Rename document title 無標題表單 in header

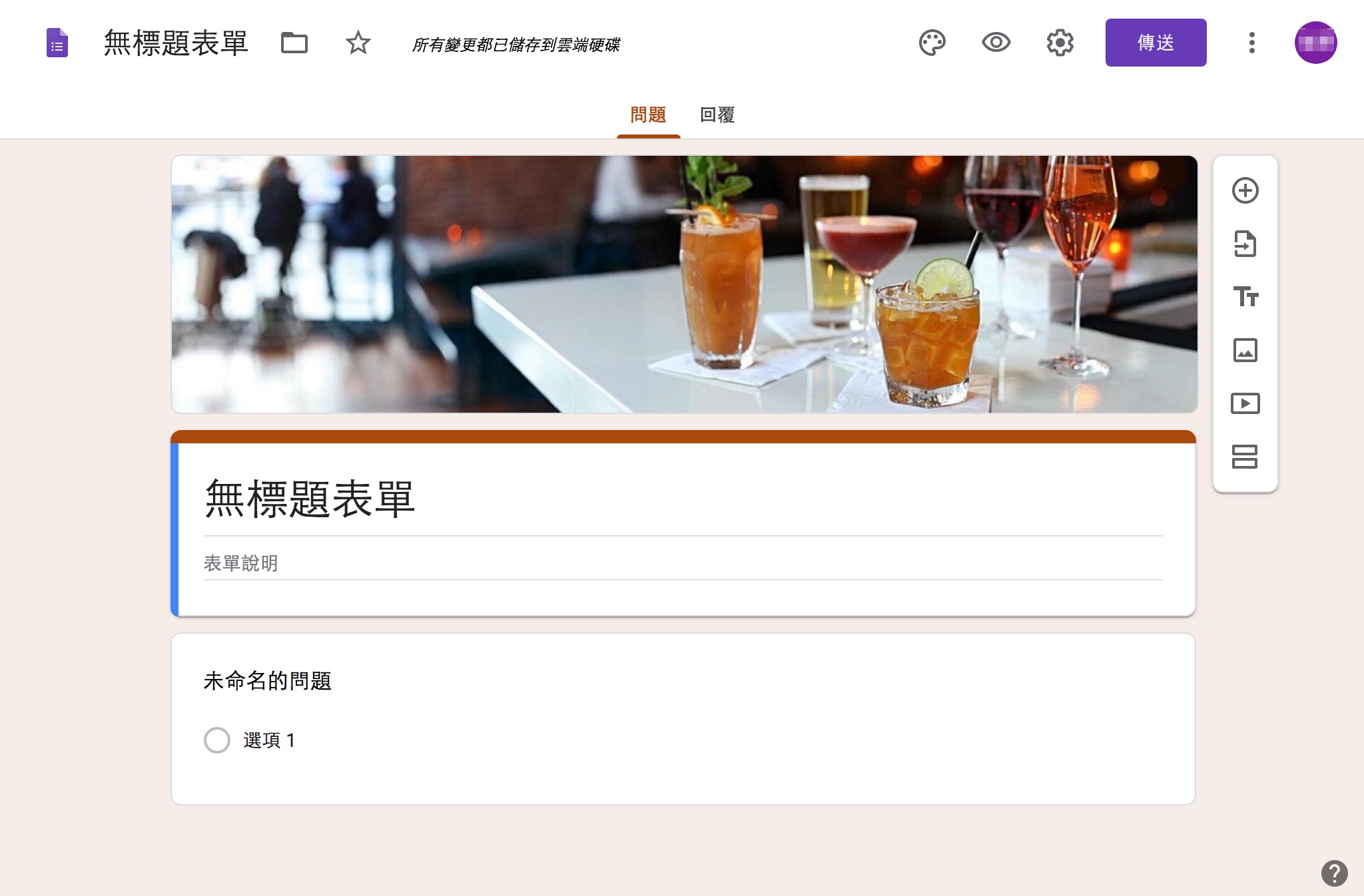[176, 43]
